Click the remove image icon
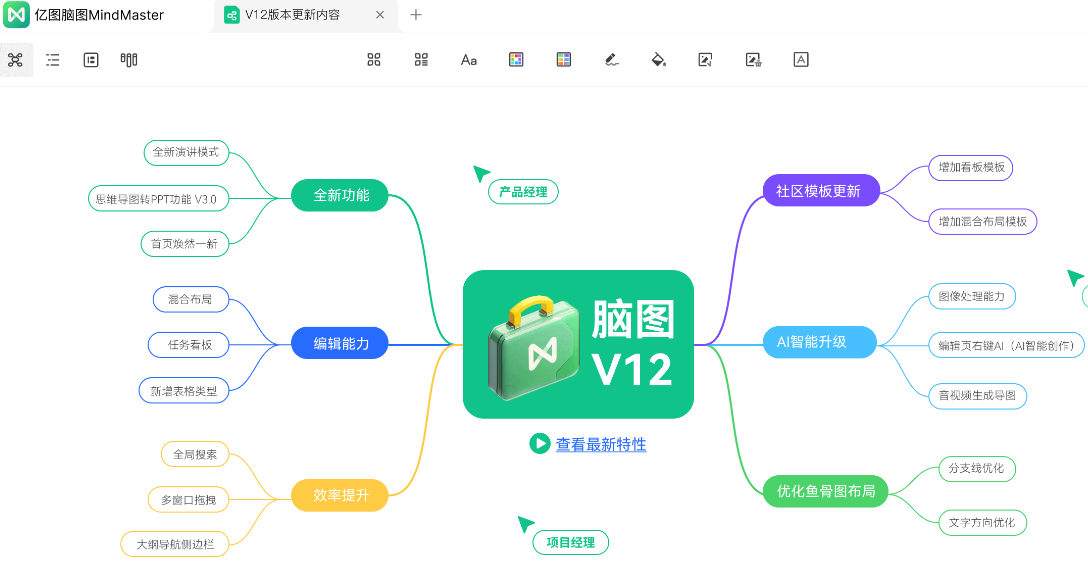The width and height of the screenshot is (1088, 588). point(753,59)
